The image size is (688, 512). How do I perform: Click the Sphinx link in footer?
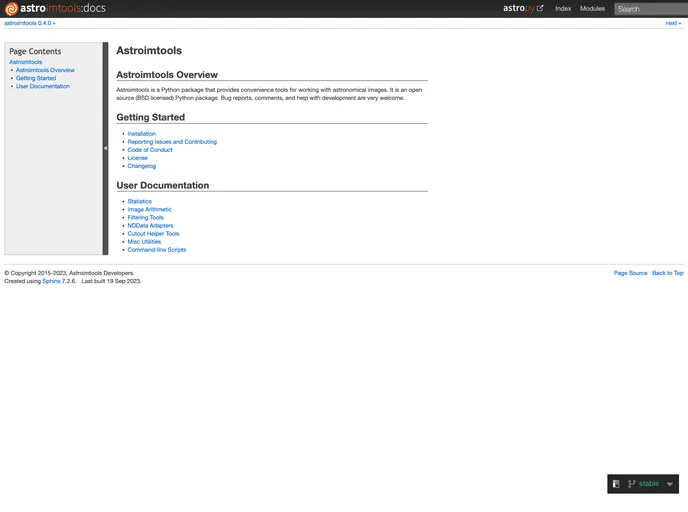(51, 281)
